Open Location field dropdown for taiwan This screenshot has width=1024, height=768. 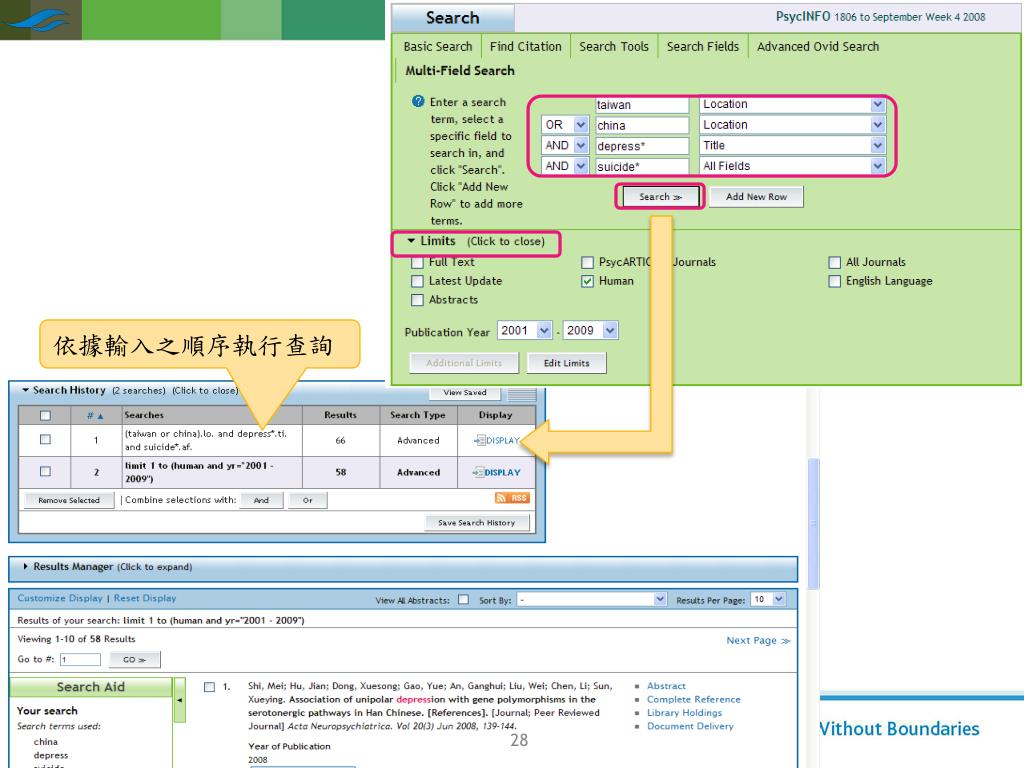[877, 104]
